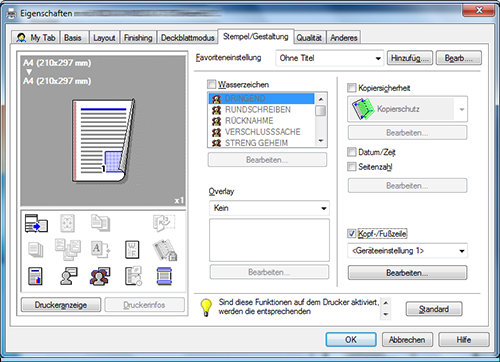500x362 pixels.
Task: Switch to the Deckblattmodus tab
Action: point(188,38)
